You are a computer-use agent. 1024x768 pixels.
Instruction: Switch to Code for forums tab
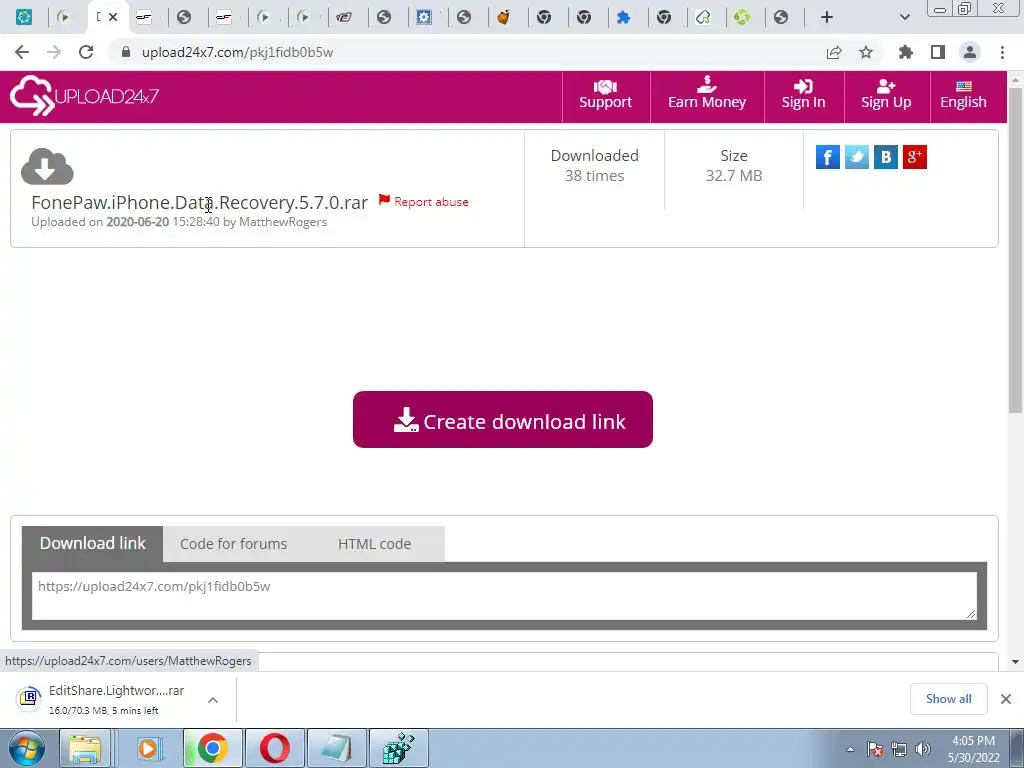tap(233, 544)
